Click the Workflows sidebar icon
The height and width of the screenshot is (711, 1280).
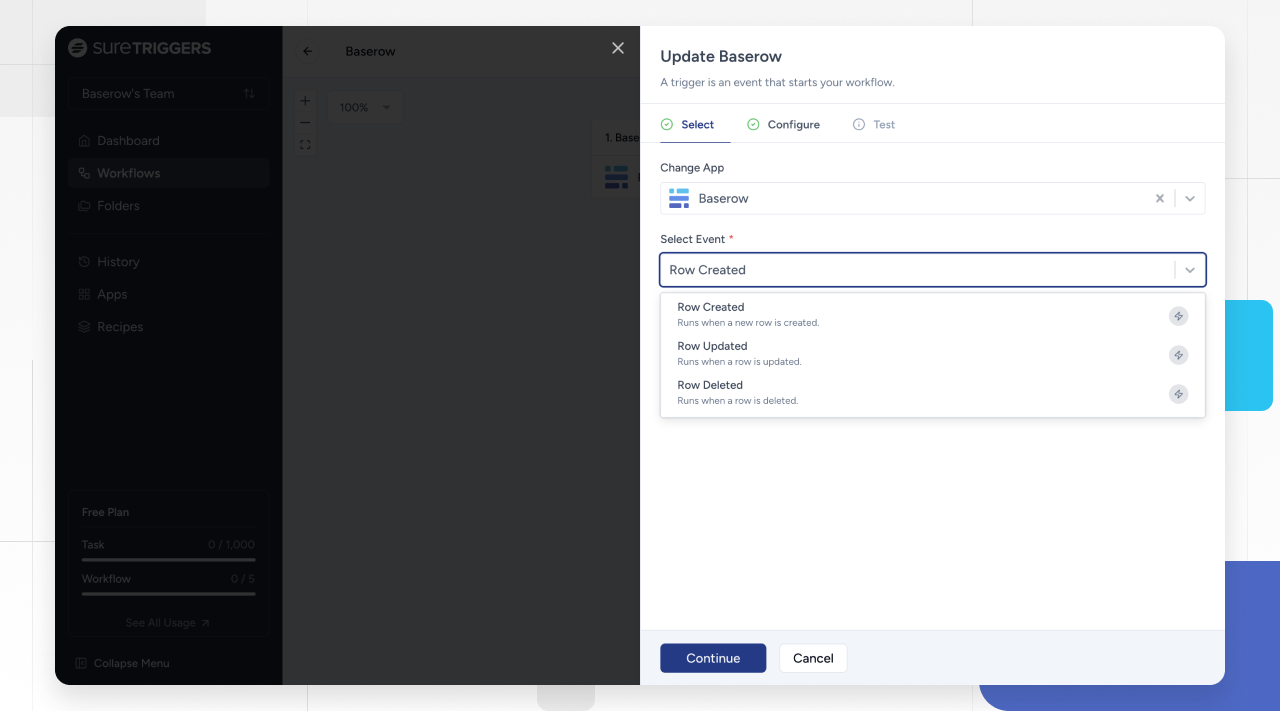pyautogui.click(x=84, y=173)
